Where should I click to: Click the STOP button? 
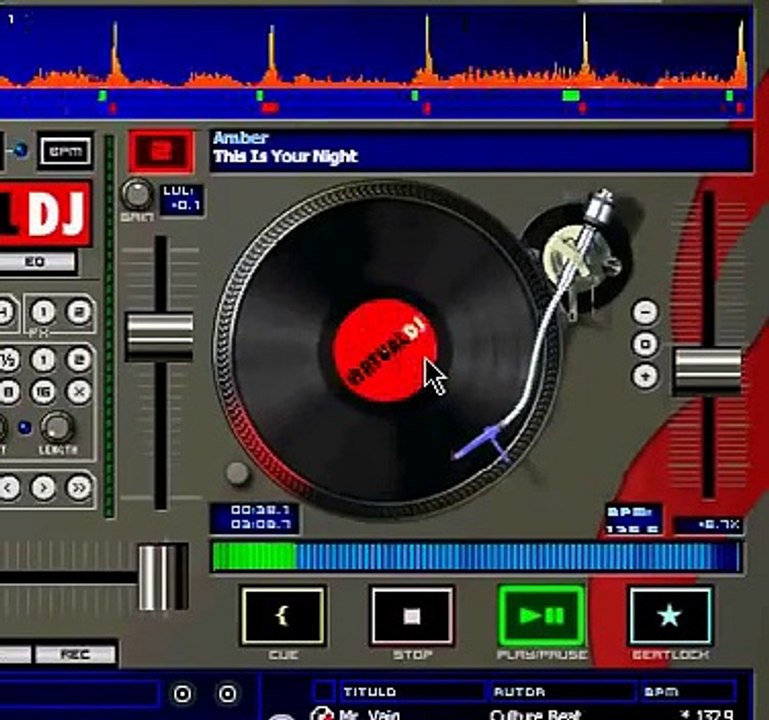[412, 616]
